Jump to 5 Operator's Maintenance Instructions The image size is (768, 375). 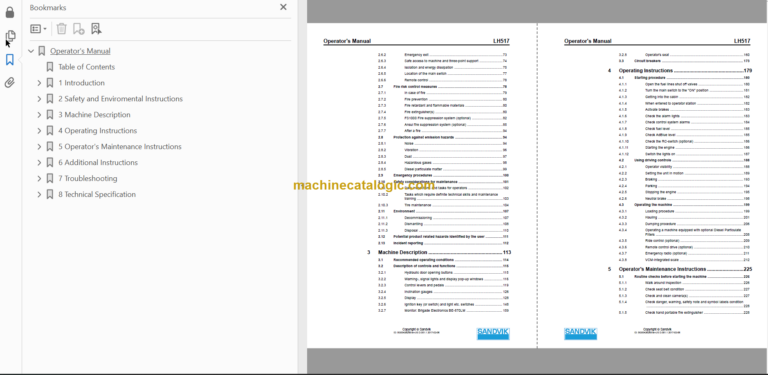coord(120,146)
